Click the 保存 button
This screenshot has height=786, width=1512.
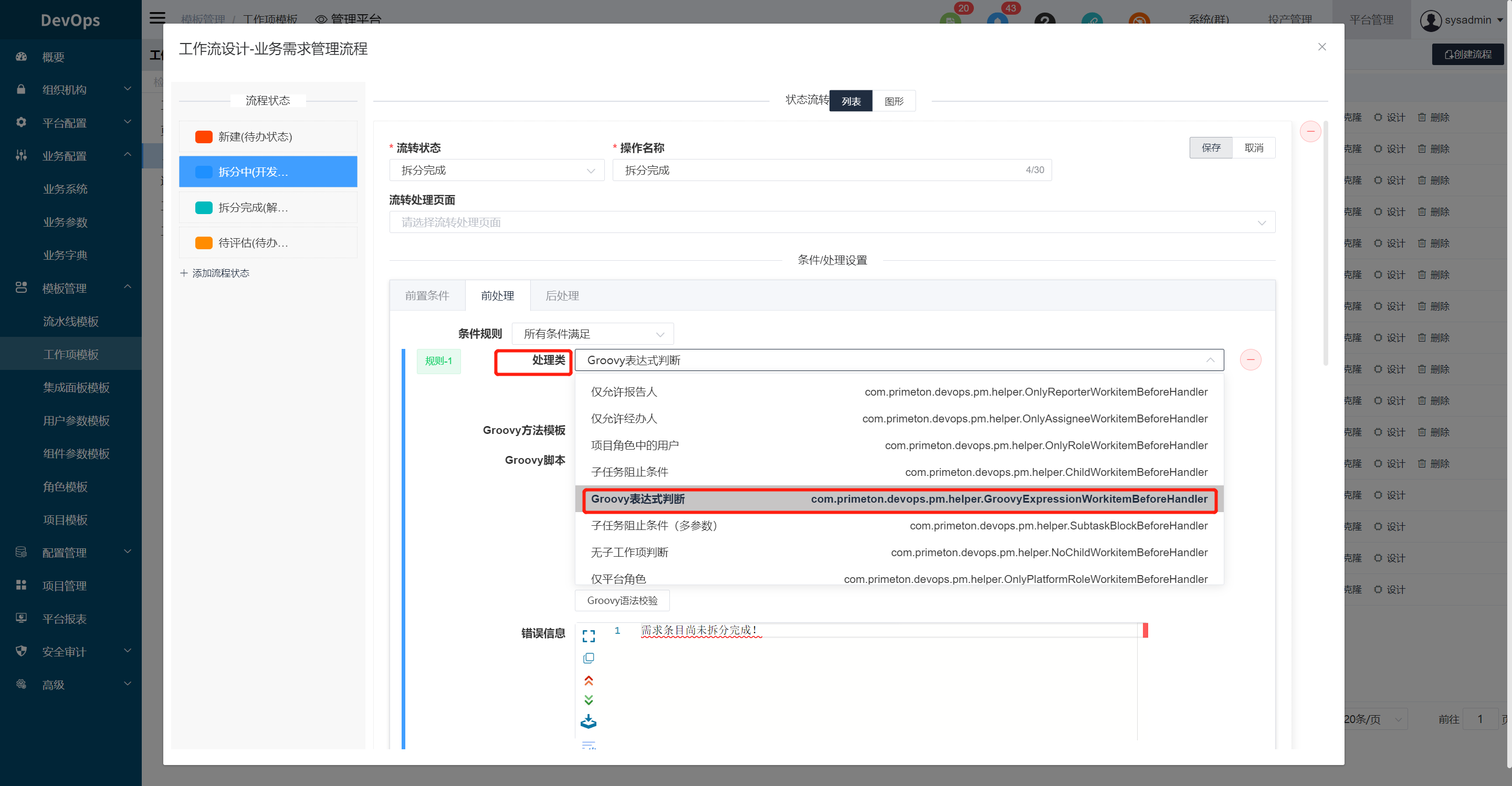[1210, 148]
